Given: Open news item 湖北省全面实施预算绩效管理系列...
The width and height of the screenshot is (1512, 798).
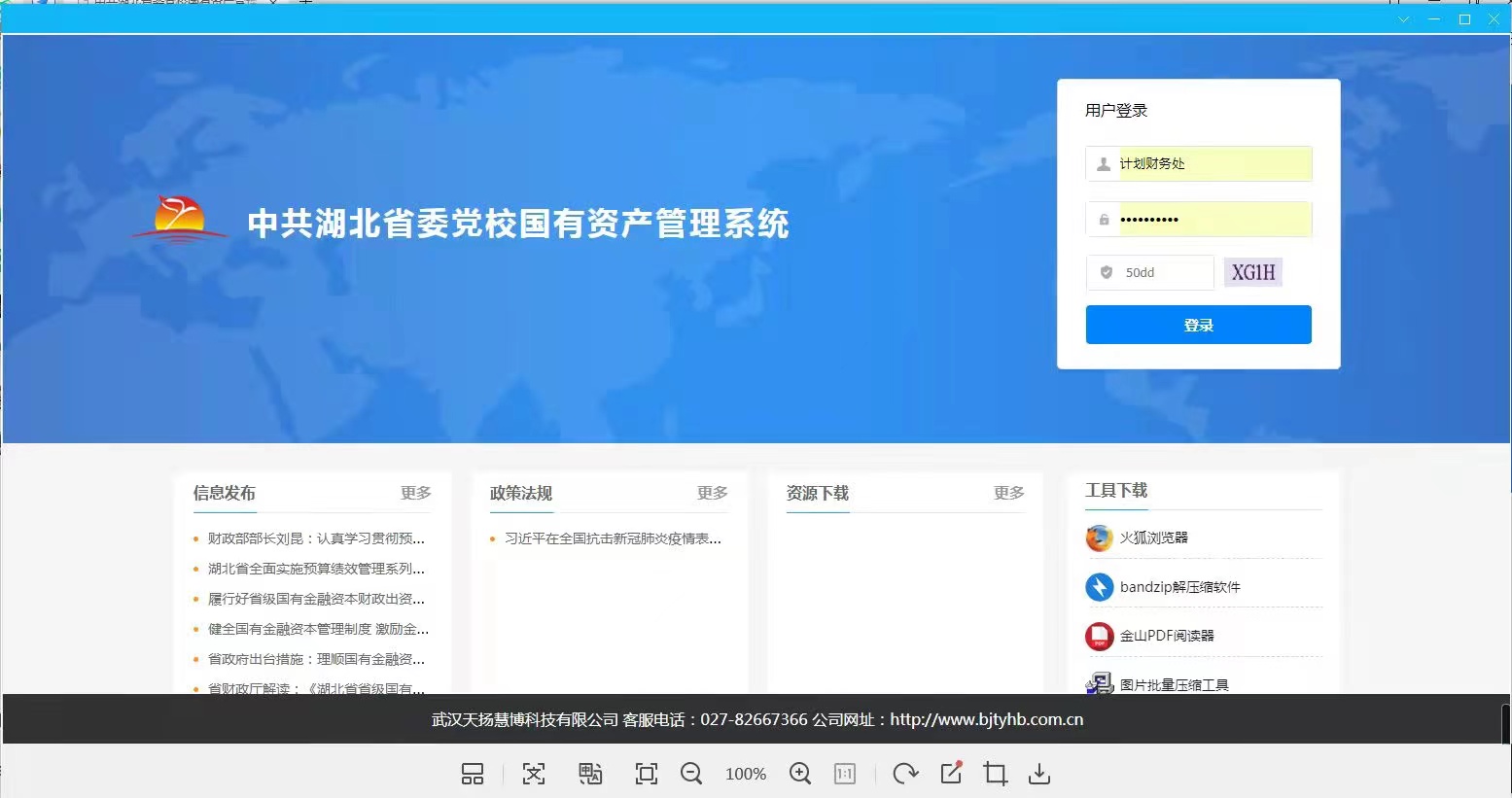Looking at the screenshot, I should [316, 569].
